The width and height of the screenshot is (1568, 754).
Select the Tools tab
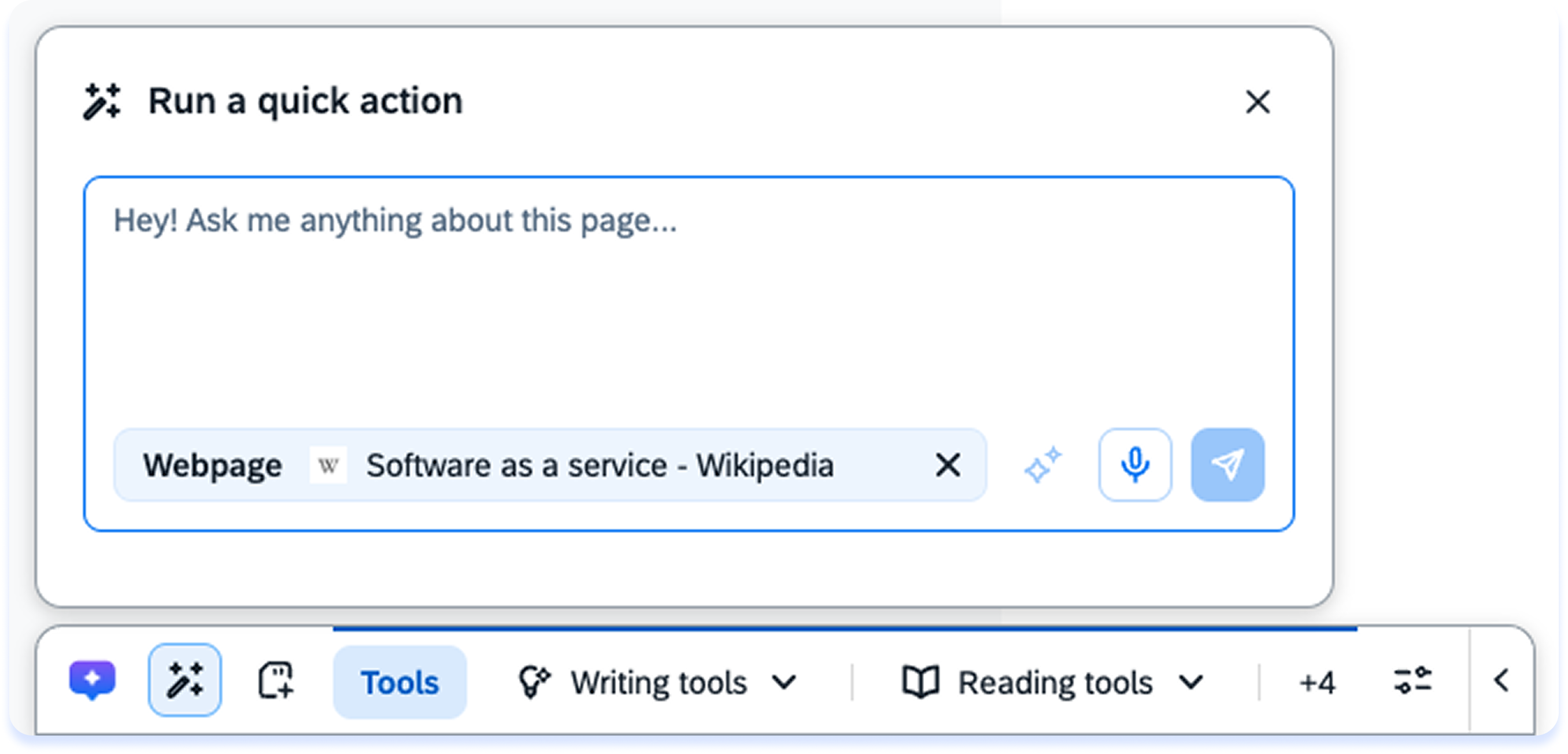(x=400, y=682)
